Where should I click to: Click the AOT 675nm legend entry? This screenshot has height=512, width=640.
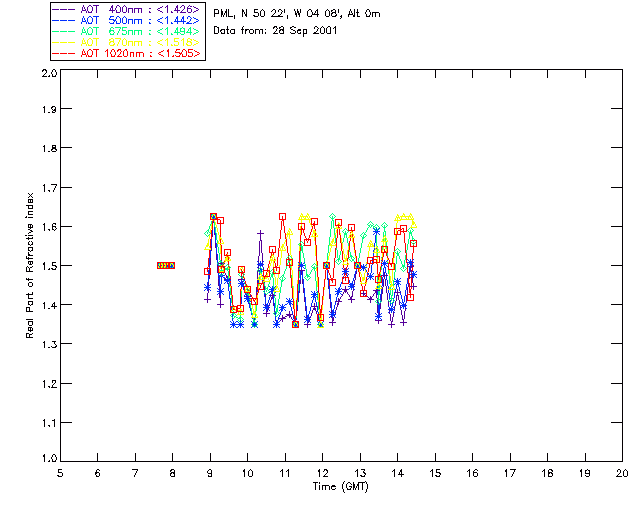(x=126, y=31)
